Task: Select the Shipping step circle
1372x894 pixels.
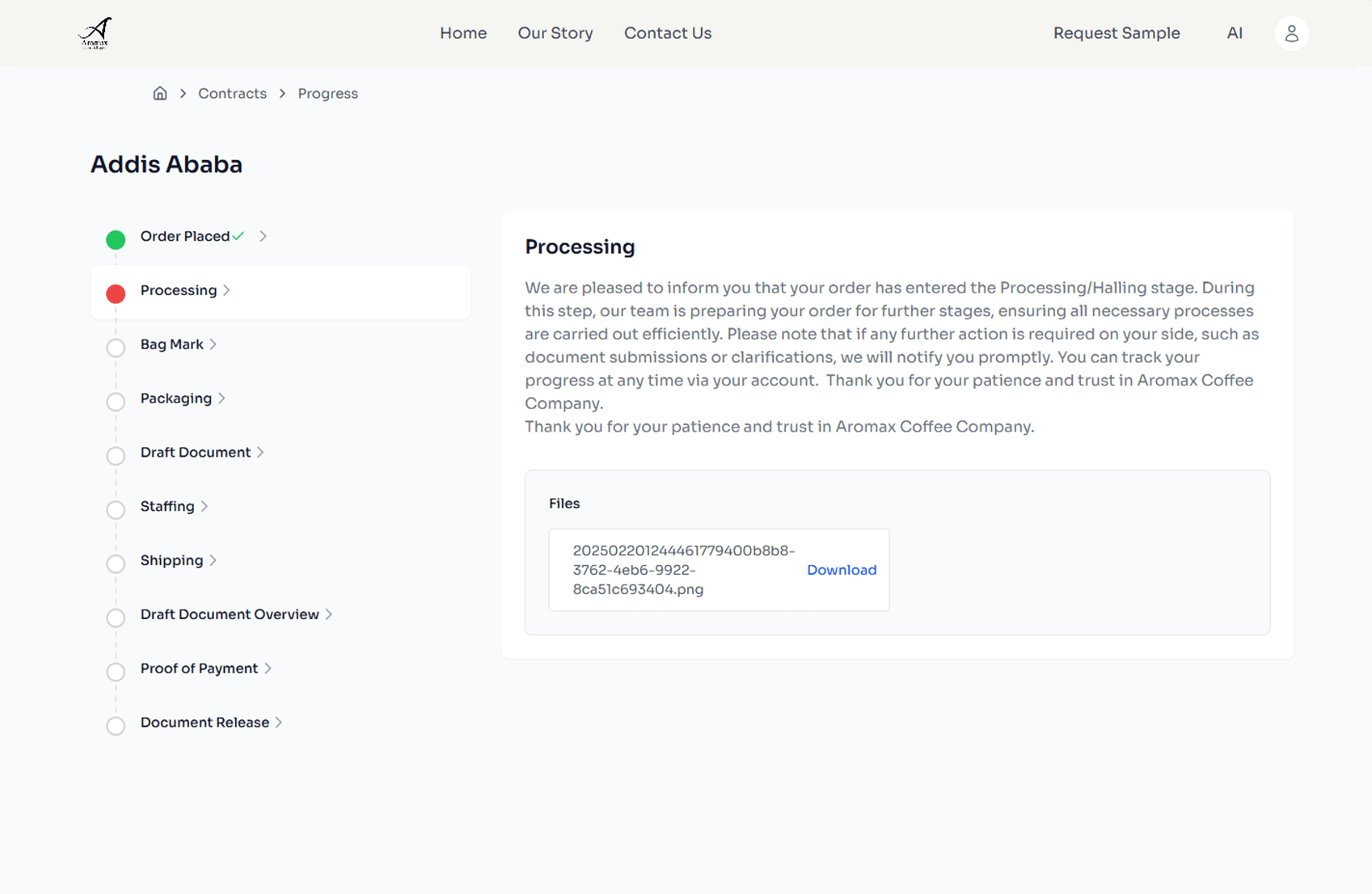Action: [116, 563]
